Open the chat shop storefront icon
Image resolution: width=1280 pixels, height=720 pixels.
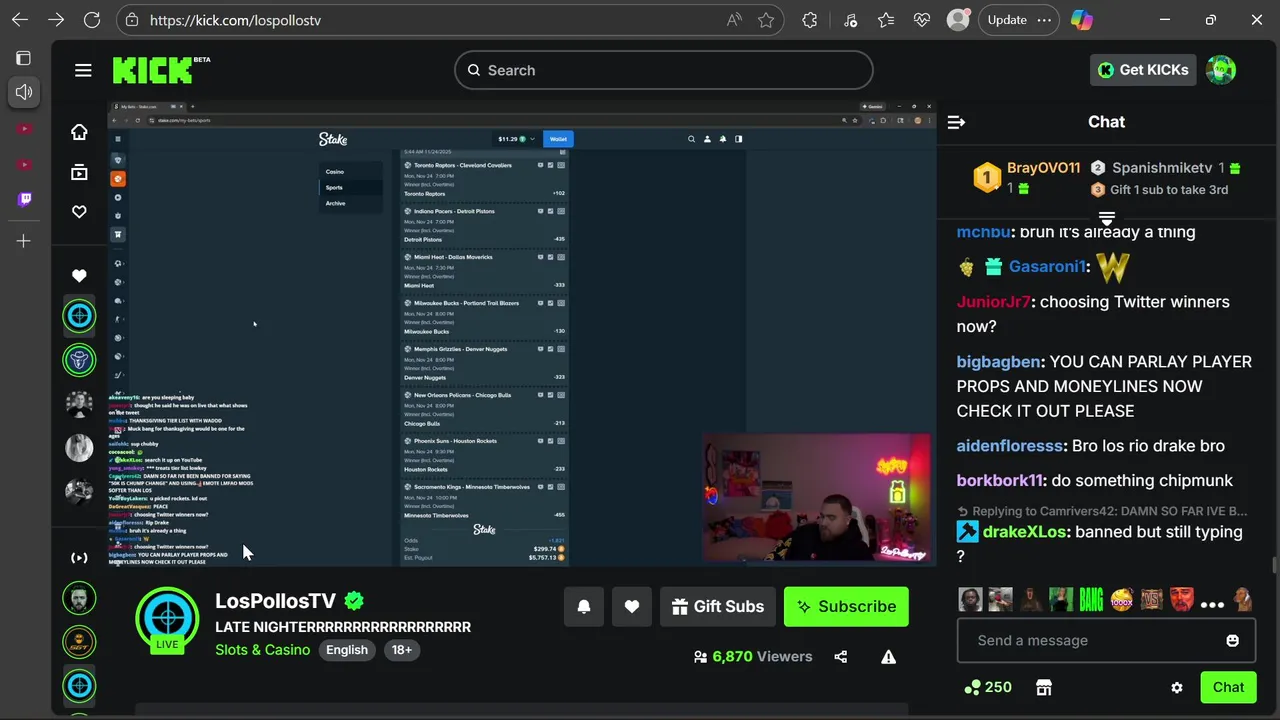point(1044,687)
